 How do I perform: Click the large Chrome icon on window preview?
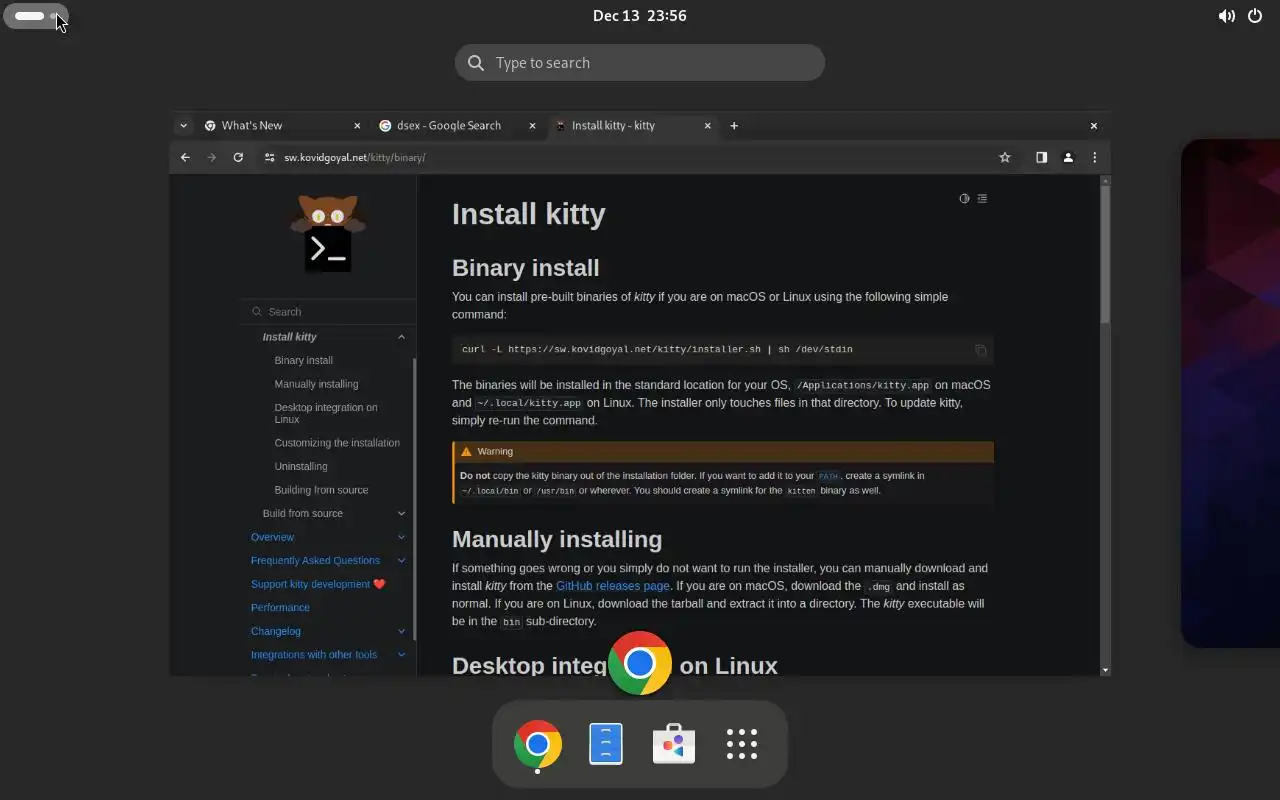(x=640, y=663)
